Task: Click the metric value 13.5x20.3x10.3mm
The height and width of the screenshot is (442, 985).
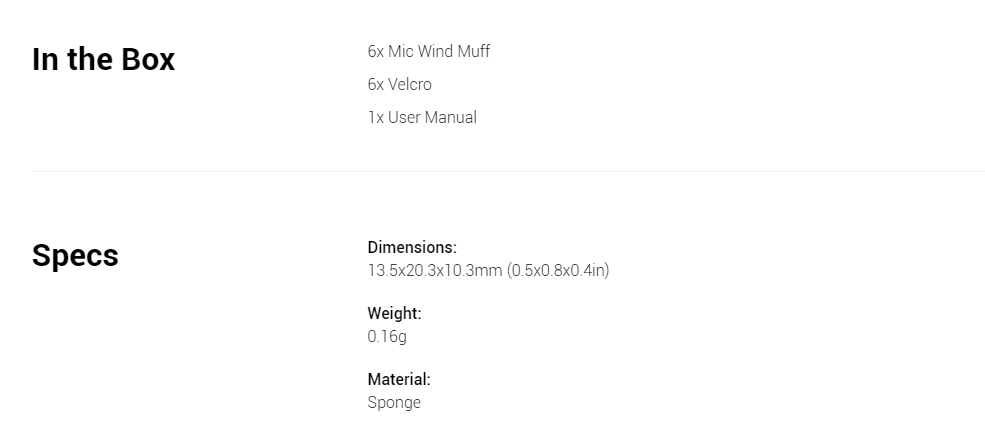Action: click(435, 270)
